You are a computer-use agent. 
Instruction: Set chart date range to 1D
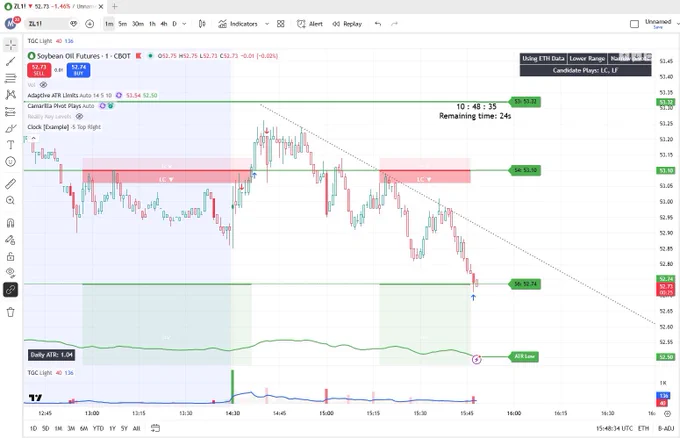(33, 428)
